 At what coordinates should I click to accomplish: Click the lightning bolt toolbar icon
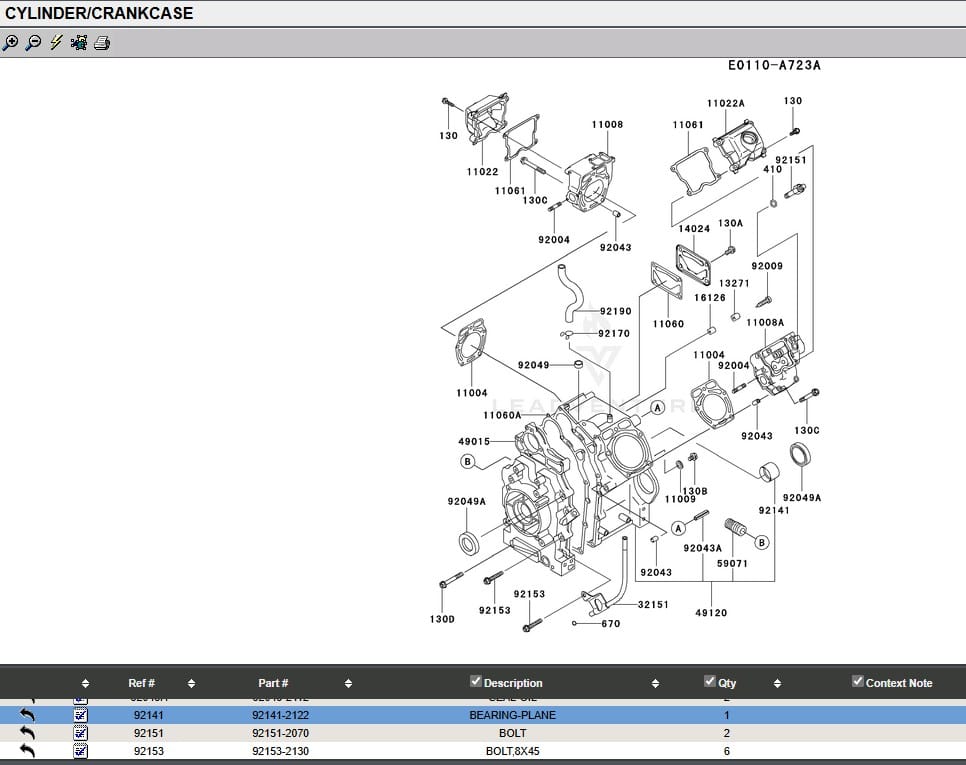(56, 43)
